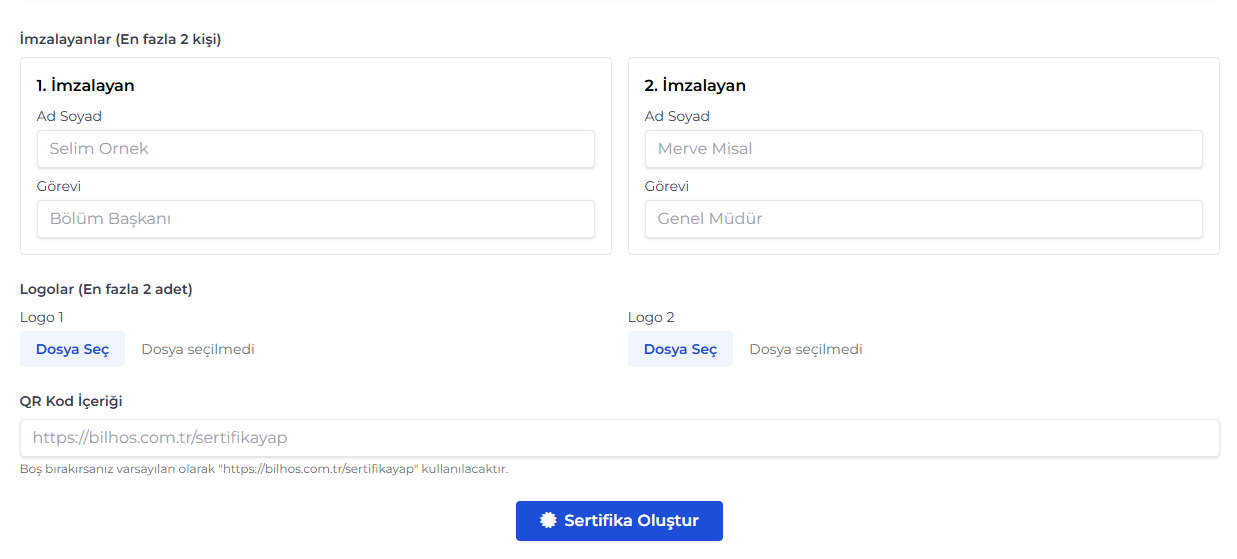
Task: Choose a file for Logo 1
Action: 72,349
